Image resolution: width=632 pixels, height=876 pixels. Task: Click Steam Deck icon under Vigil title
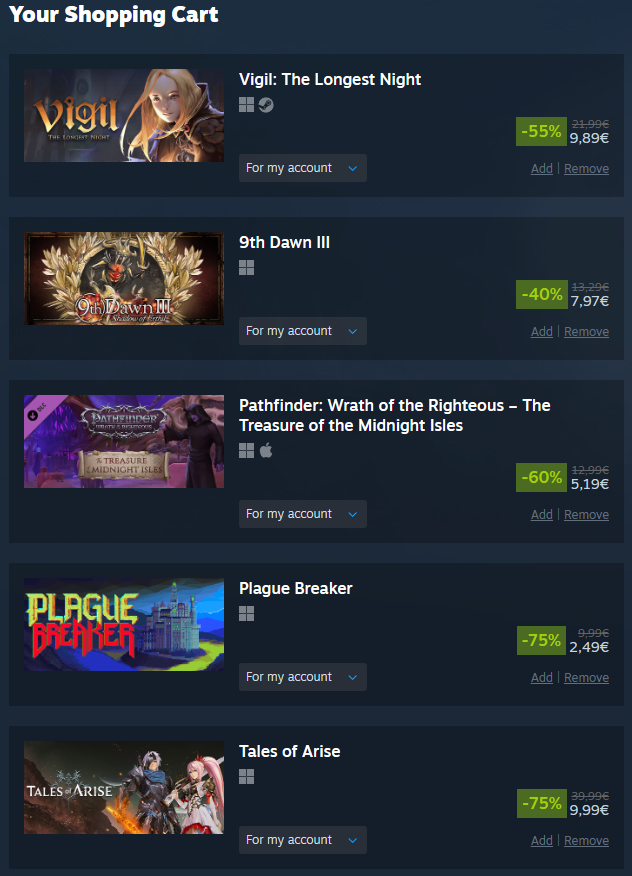point(266,104)
